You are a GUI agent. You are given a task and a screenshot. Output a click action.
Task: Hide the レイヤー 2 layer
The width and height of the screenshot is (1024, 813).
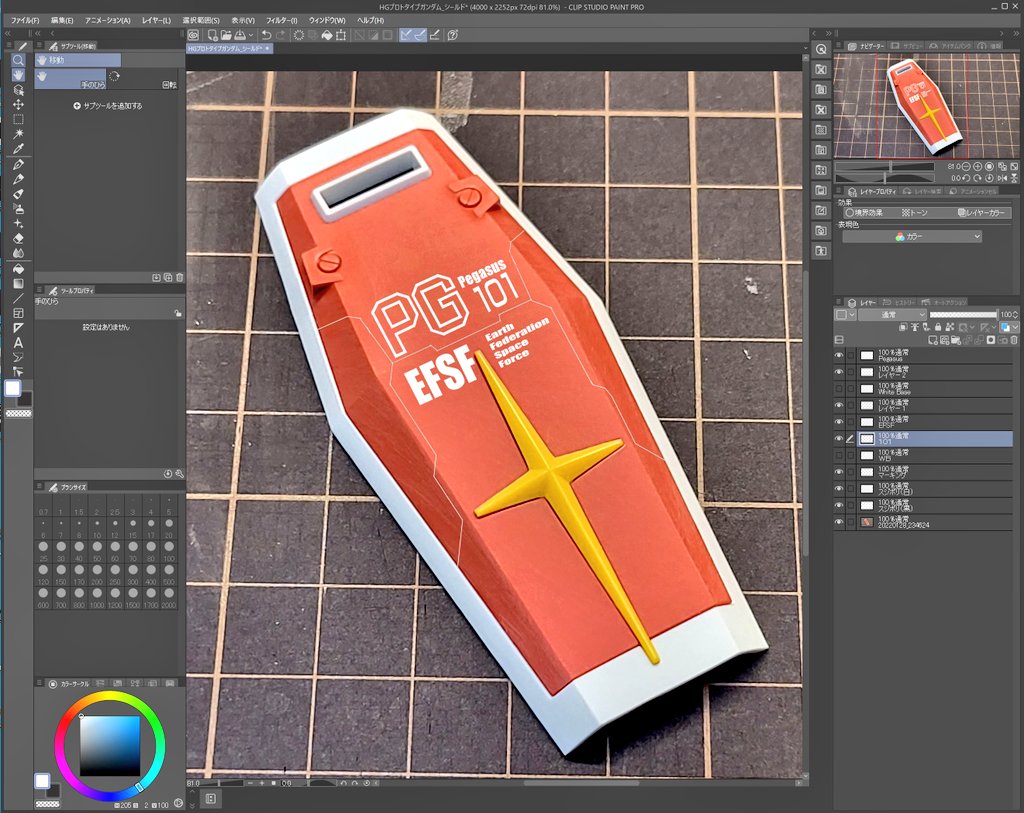point(839,372)
